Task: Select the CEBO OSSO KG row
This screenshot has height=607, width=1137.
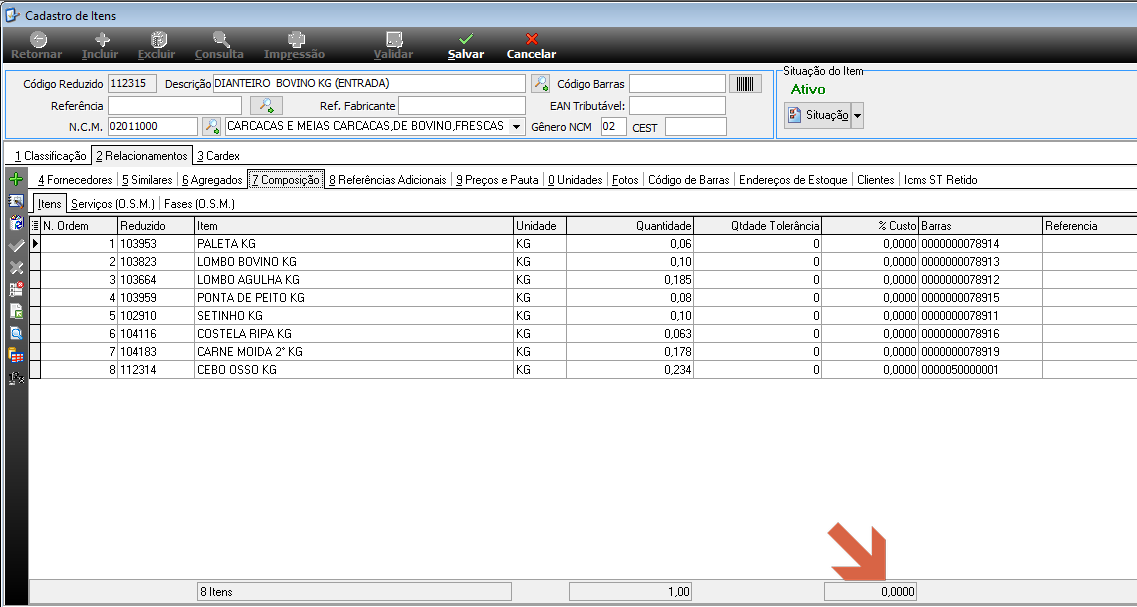Action: click(583, 370)
